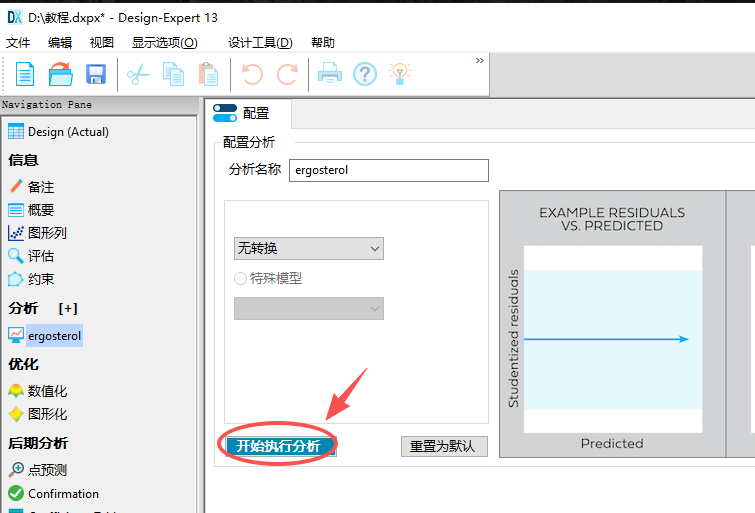
Task: Open the 设计工具(D) menu
Action: coord(260,43)
